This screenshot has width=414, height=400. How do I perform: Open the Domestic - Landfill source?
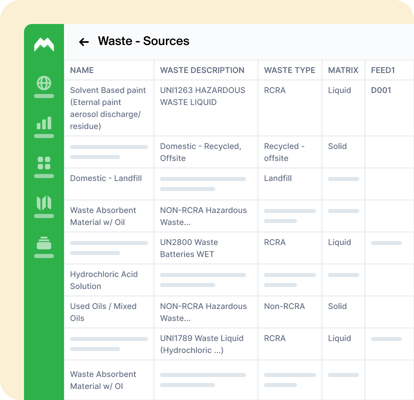[x=106, y=178]
